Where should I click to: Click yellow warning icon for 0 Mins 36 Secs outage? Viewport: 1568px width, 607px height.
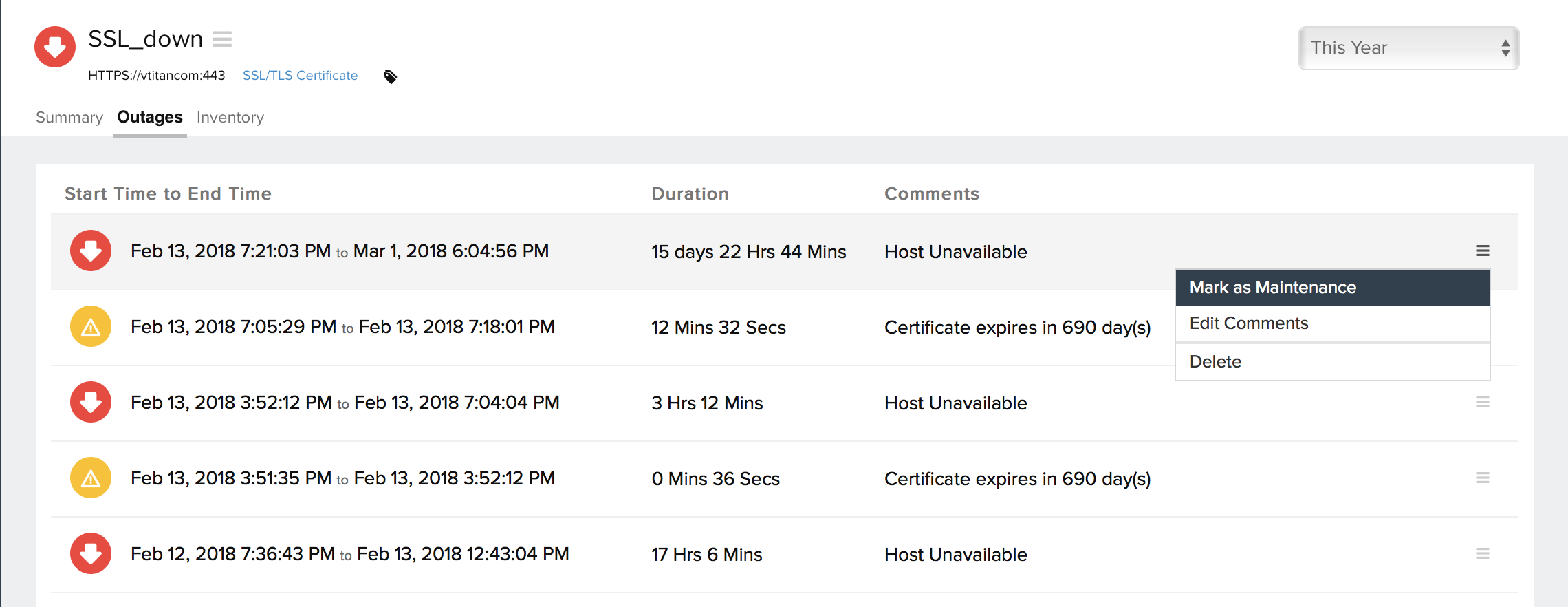pos(91,478)
